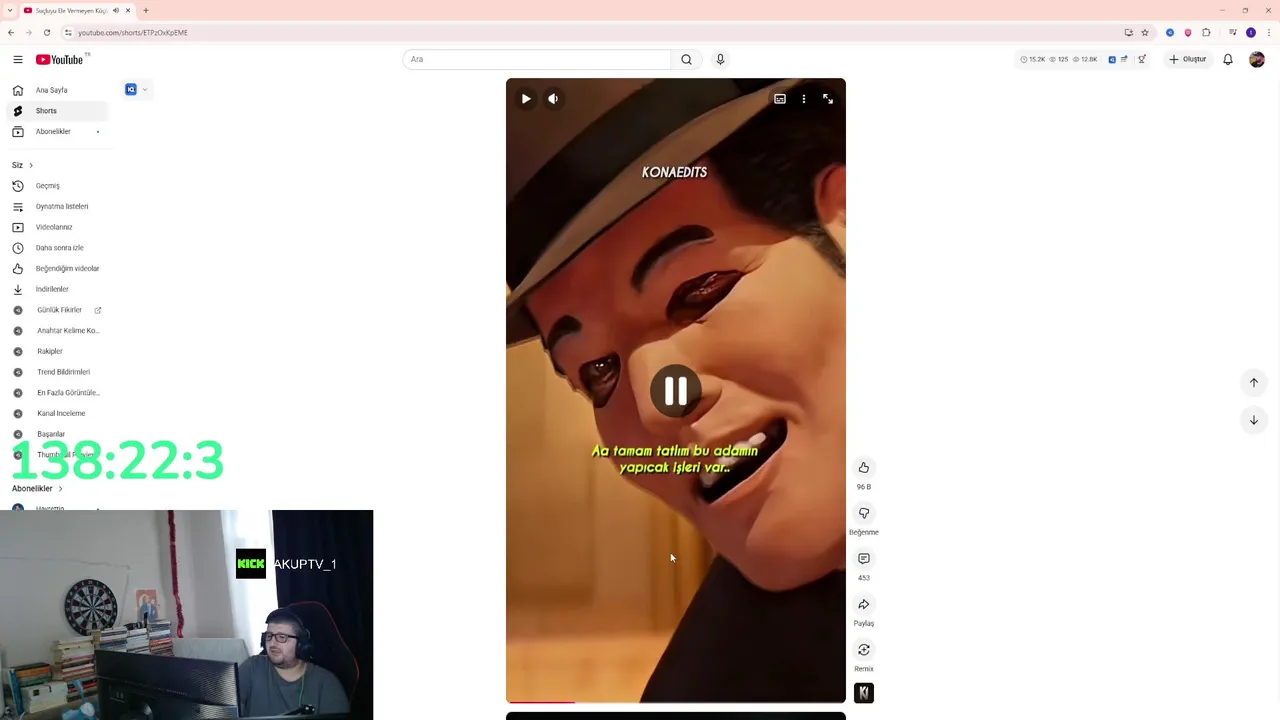This screenshot has width=1280, height=720.
Task: Go to the previous Short arrow
Action: (1254, 382)
